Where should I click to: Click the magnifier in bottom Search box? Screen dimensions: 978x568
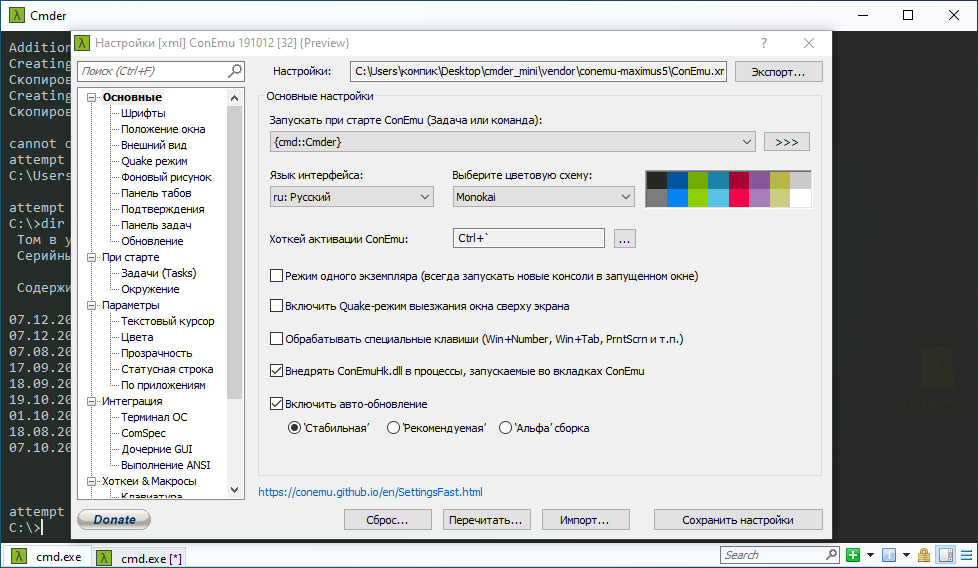[x=831, y=555]
